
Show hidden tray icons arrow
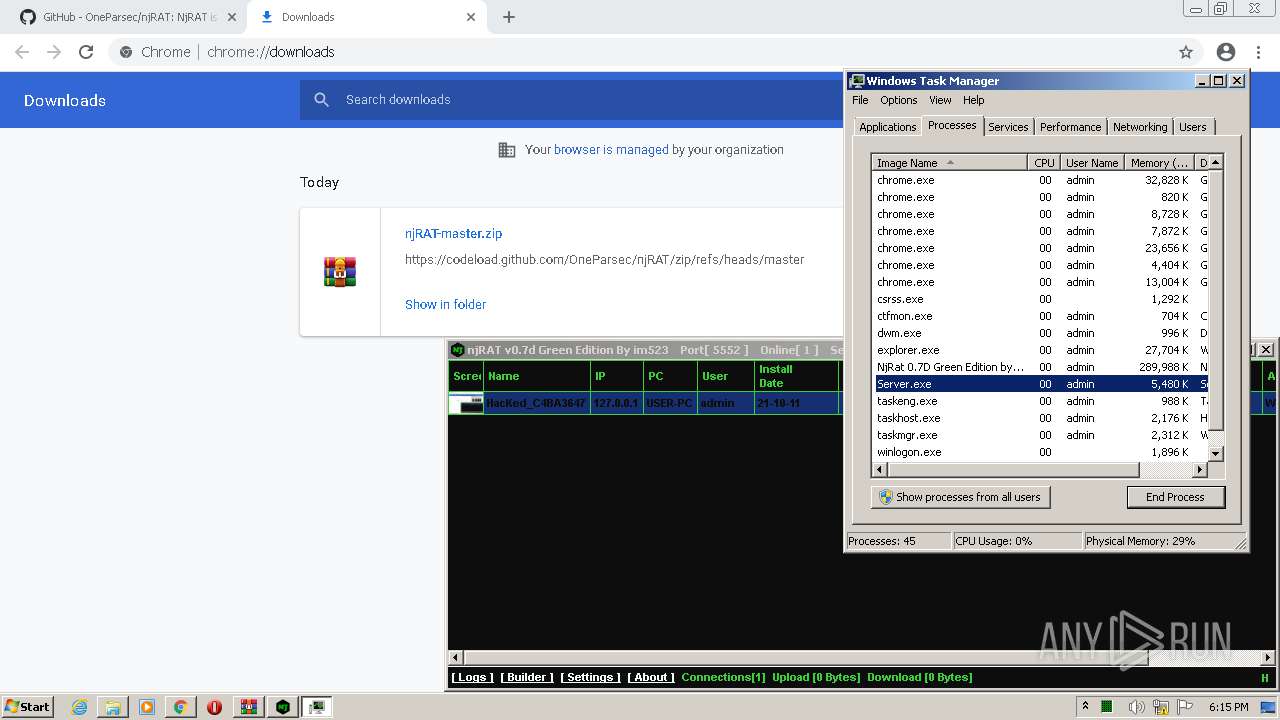pyautogui.click(x=1085, y=706)
